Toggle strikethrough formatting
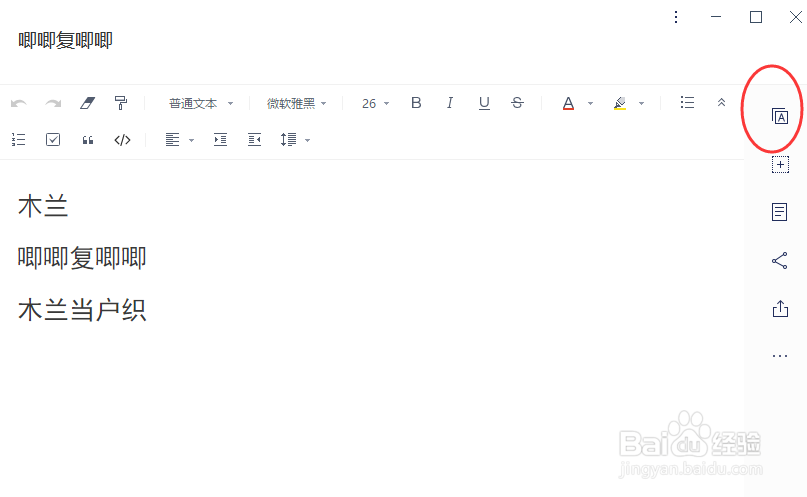Image resolution: width=807 pixels, height=497 pixels. tap(517, 103)
